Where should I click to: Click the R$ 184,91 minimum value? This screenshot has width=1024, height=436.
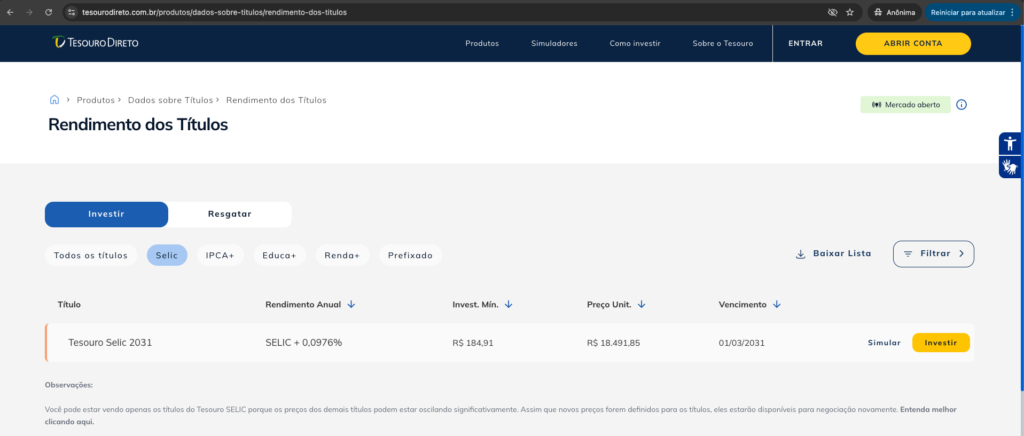pos(473,343)
